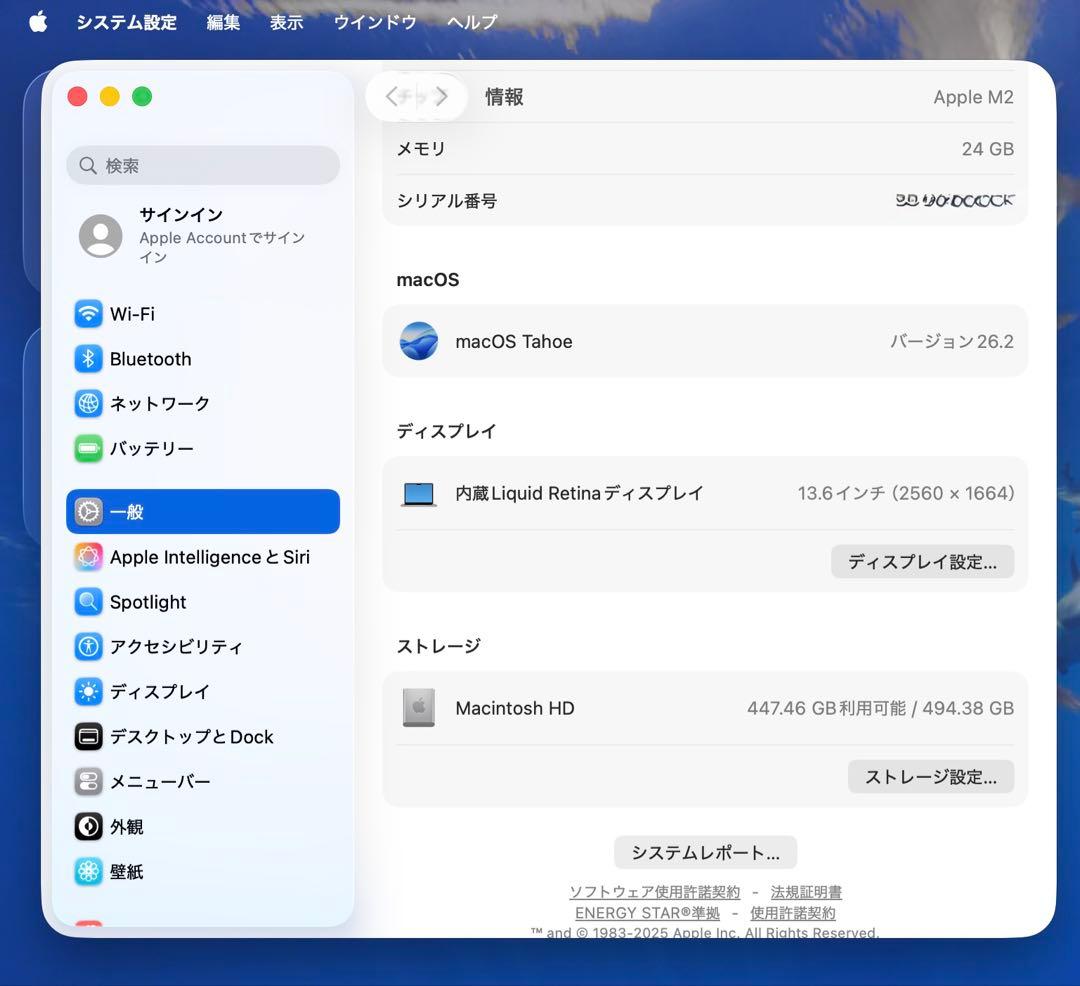Minimize window with yellow button
This screenshot has height=986, width=1080.
click(110, 96)
